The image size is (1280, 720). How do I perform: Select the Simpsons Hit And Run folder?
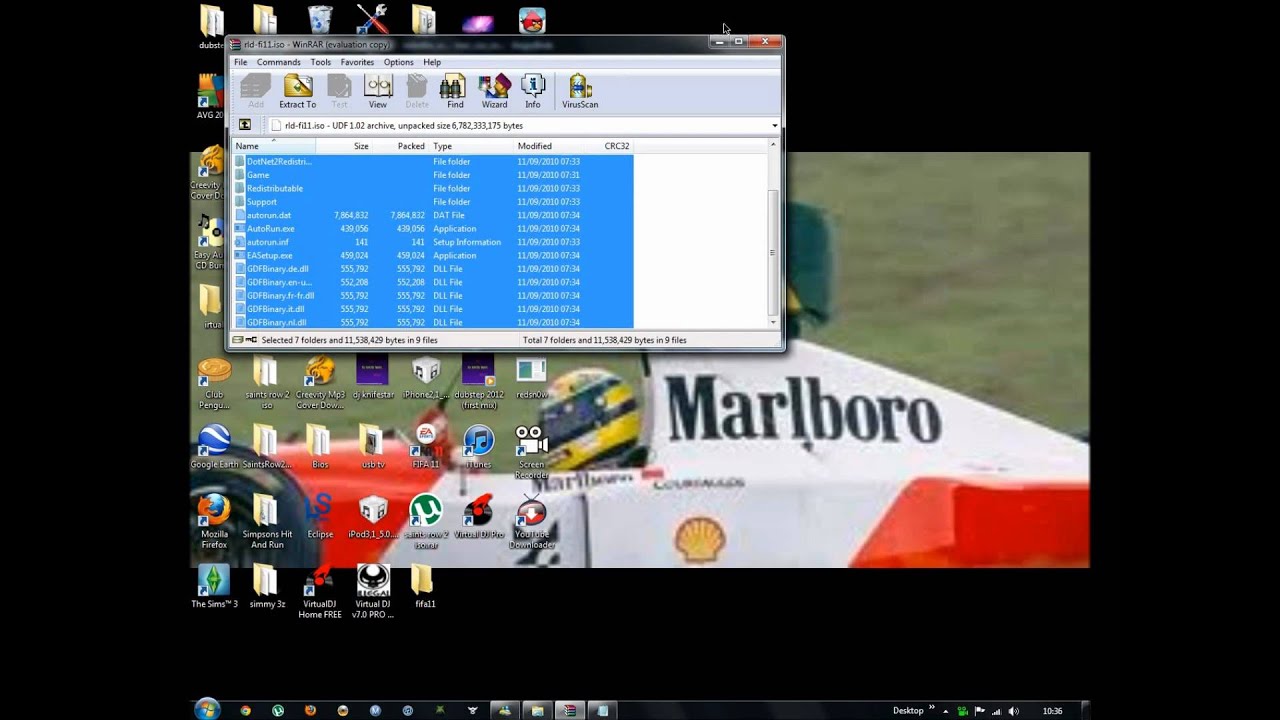coord(267,521)
